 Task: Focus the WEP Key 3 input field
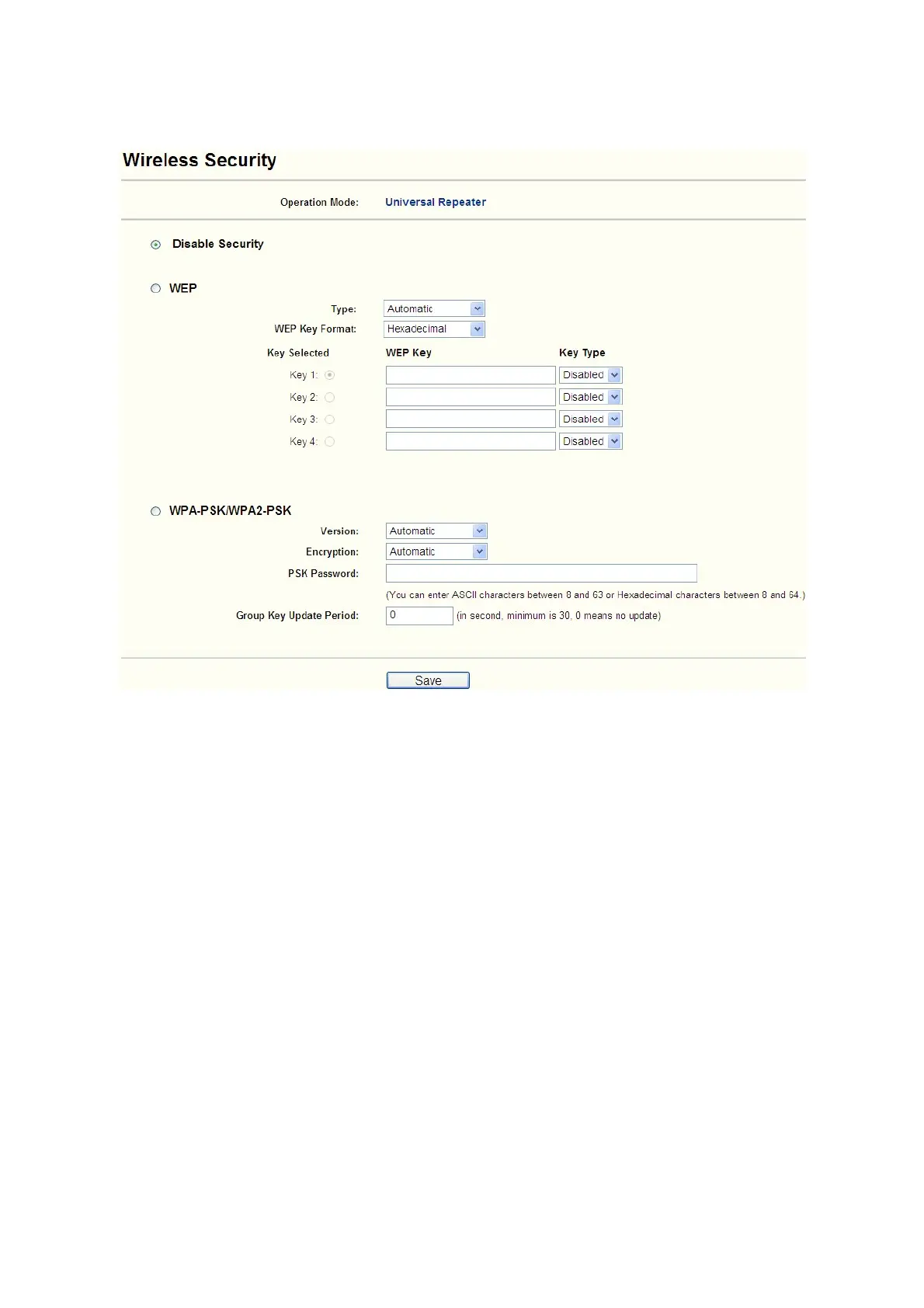(471, 419)
